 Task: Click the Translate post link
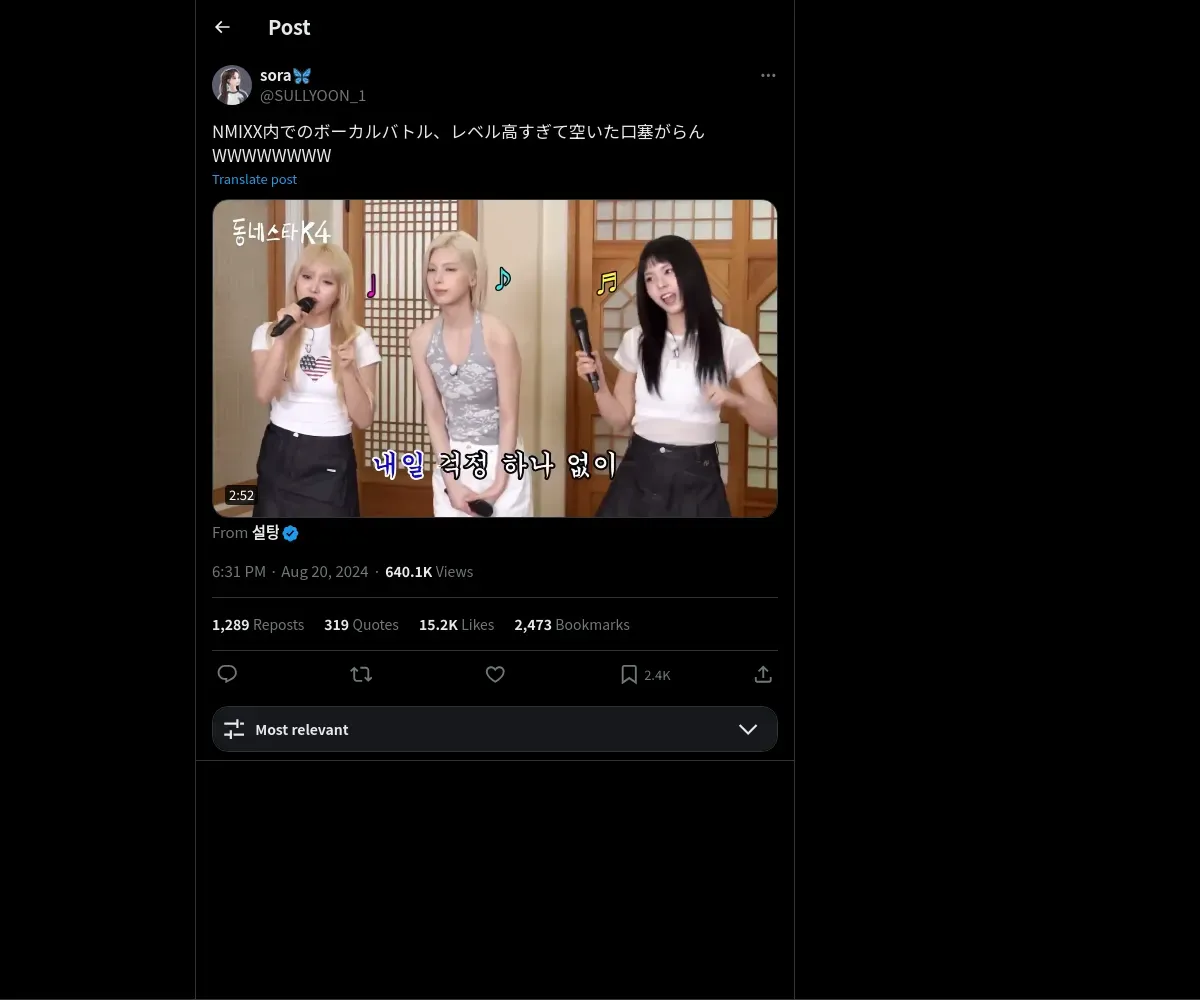click(x=254, y=179)
